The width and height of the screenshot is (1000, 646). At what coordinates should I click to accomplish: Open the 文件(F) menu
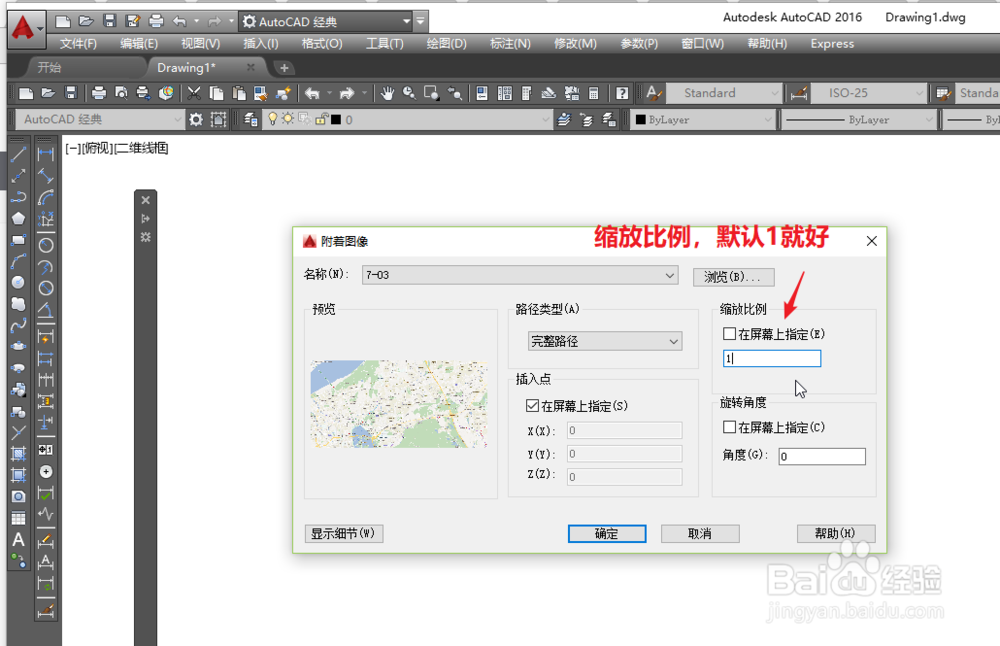(x=78, y=43)
